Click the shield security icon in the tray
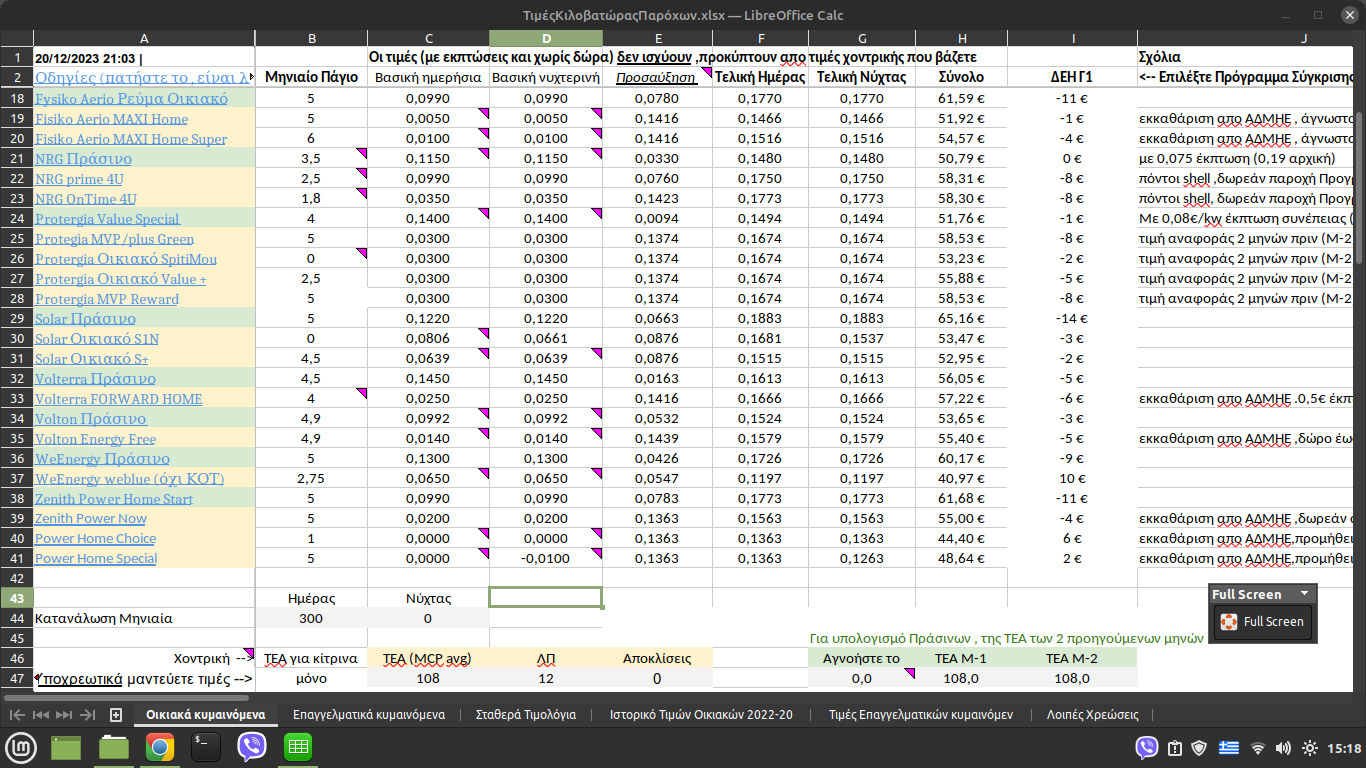Screen dimensions: 1366x768 coord(1200,748)
